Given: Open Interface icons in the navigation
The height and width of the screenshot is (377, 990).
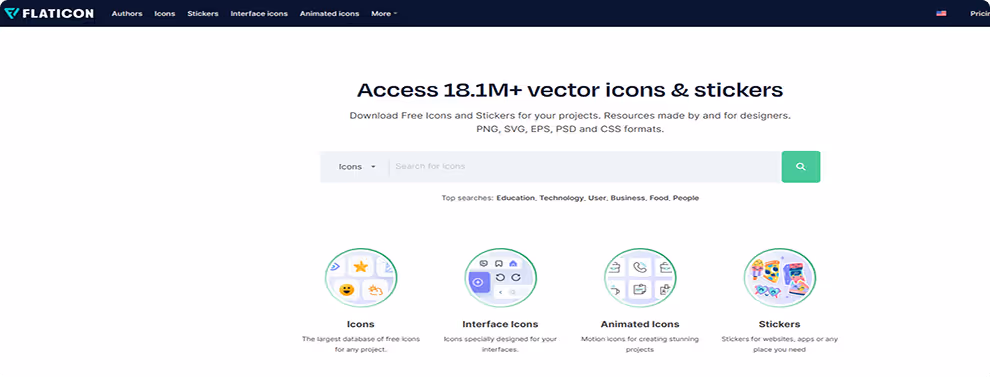Looking at the screenshot, I should pos(259,13).
